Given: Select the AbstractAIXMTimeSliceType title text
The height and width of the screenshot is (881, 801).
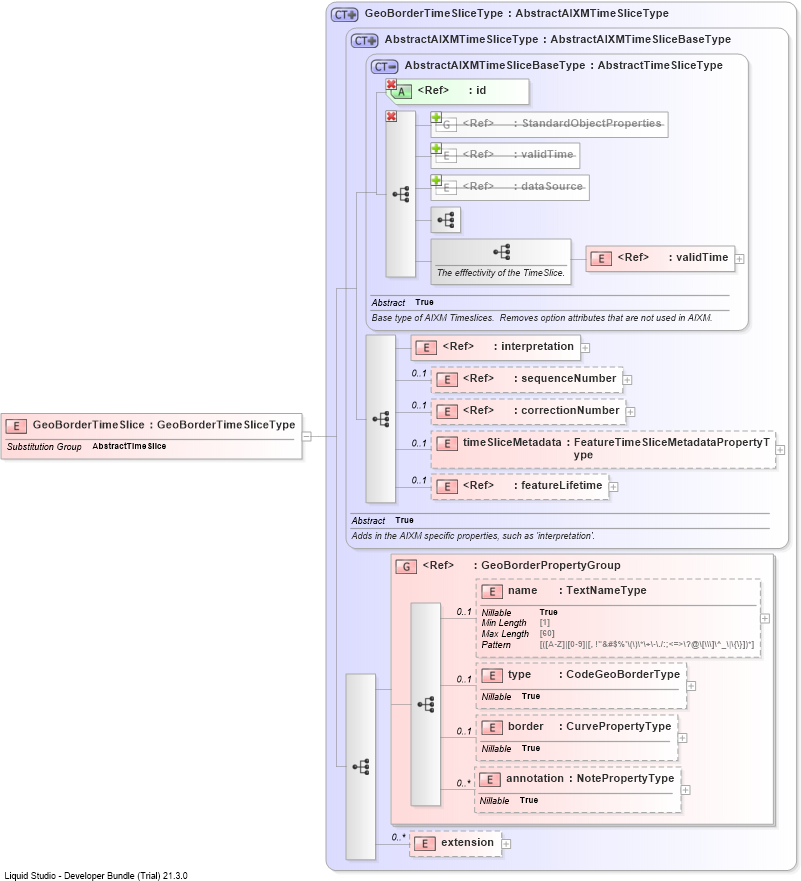Looking at the screenshot, I should click(x=557, y=39).
